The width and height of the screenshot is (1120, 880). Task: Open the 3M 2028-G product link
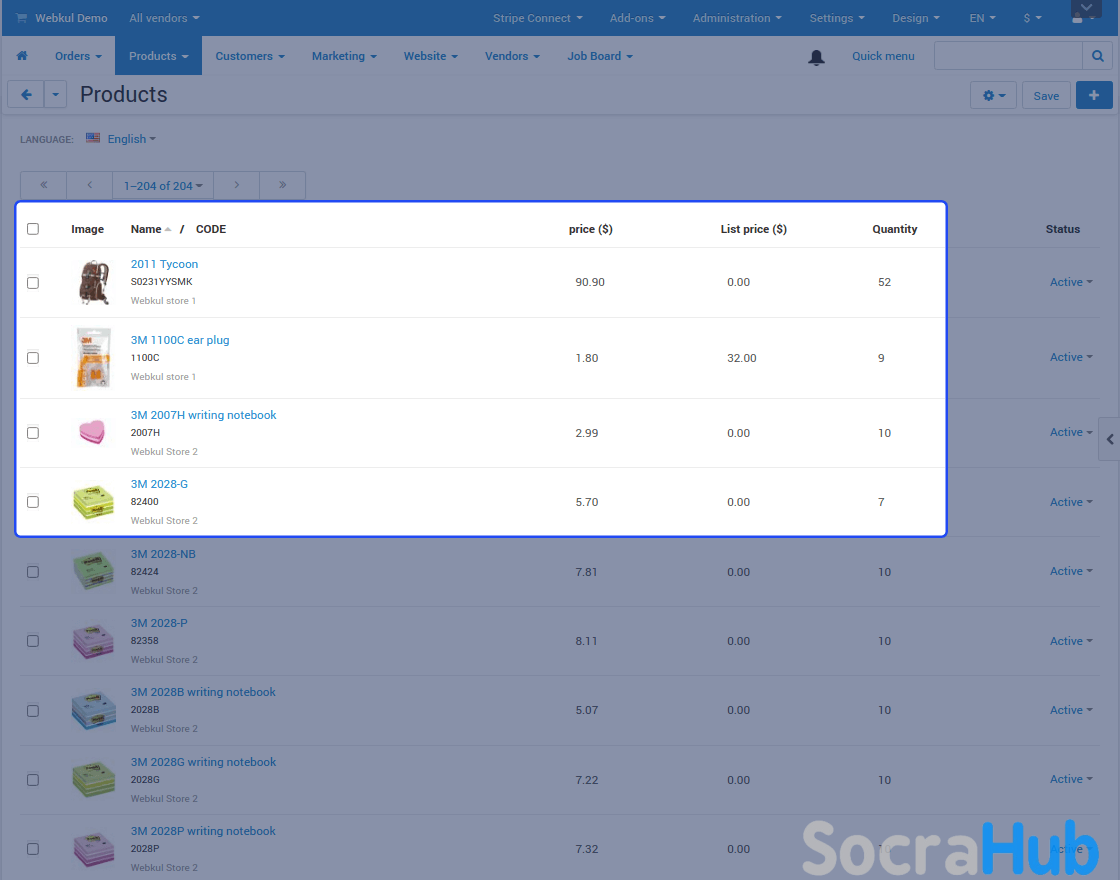pos(159,484)
